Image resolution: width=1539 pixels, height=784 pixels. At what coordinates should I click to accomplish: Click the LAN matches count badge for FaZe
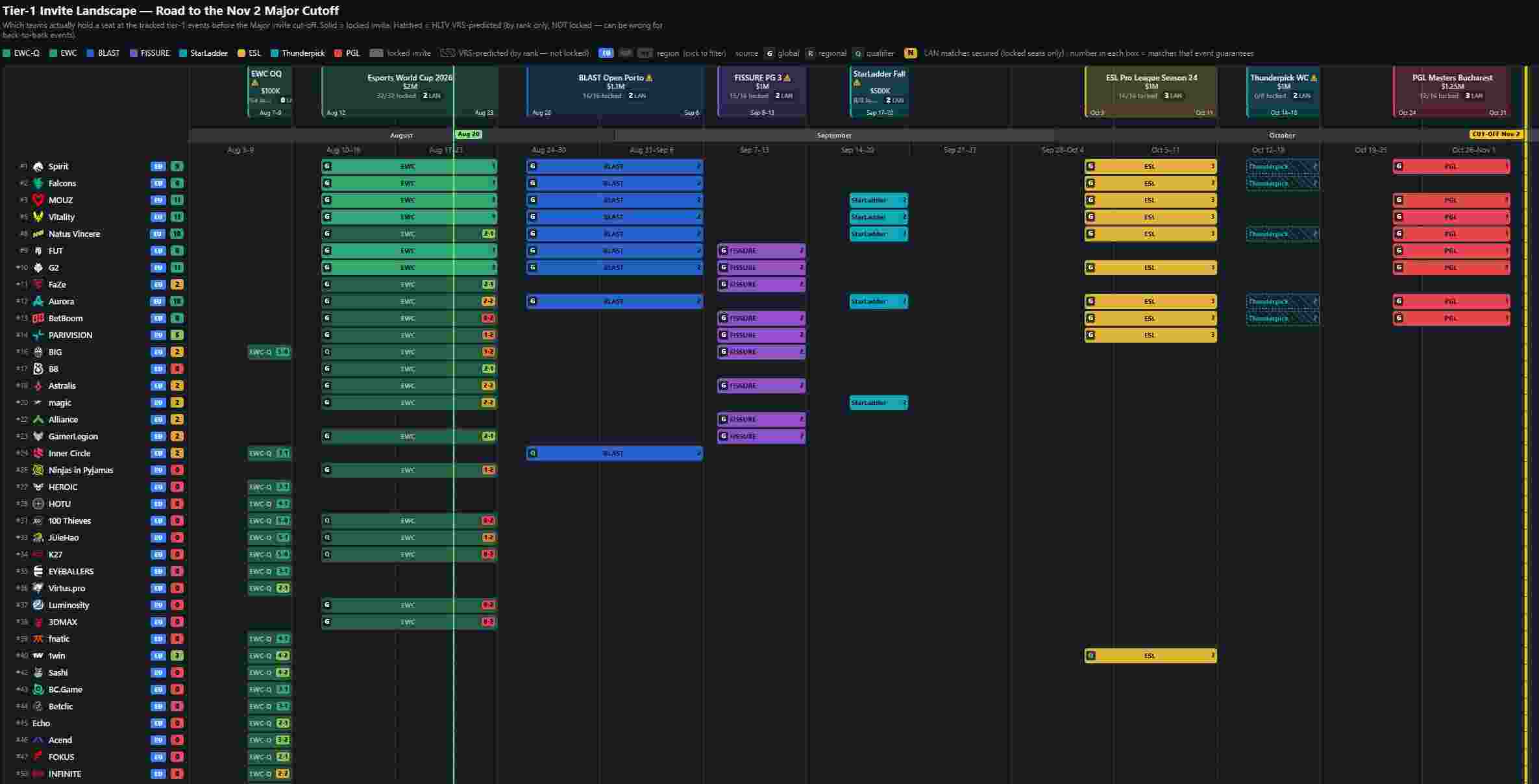(x=177, y=285)
